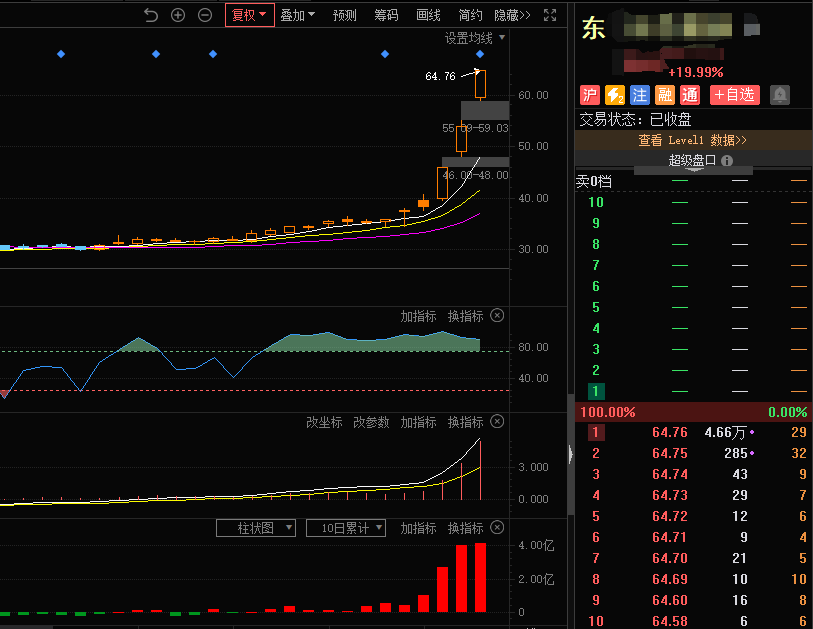Zoom in with the plus circle icon

178,15
